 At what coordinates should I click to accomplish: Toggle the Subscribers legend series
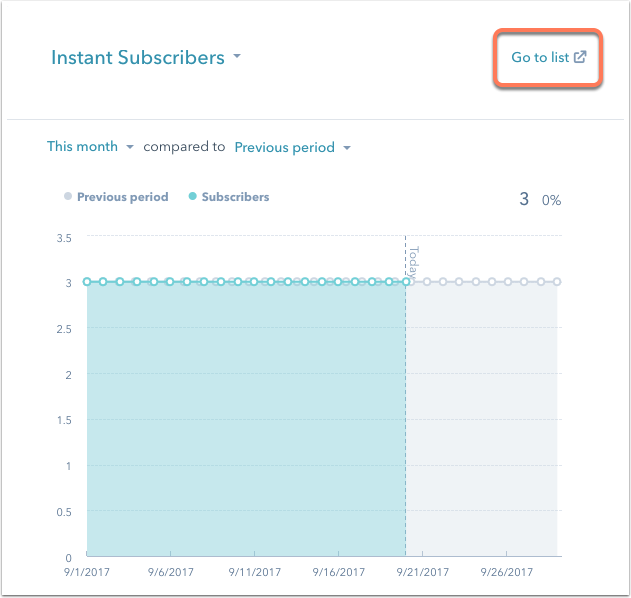[229, 197]
